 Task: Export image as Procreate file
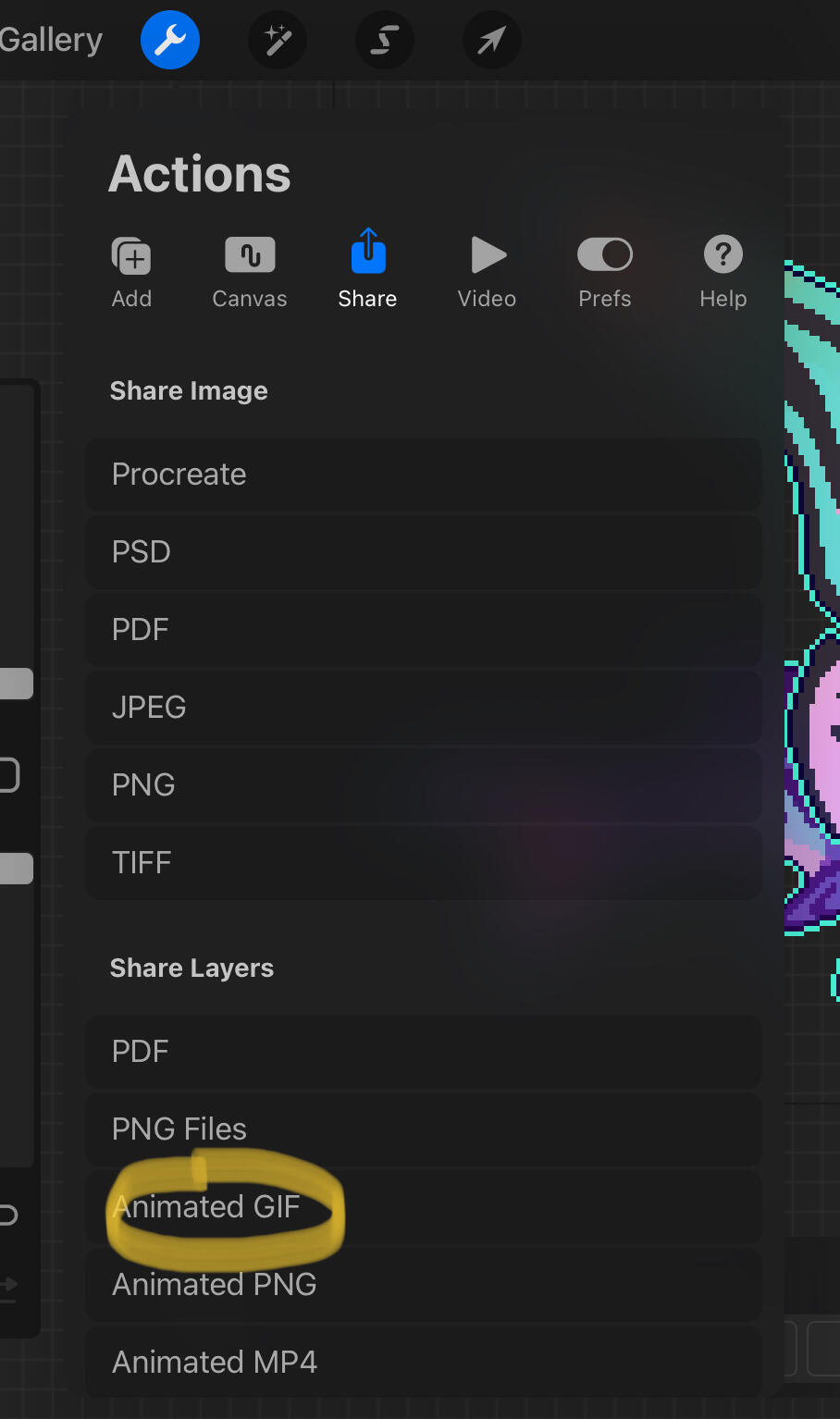(423, 475)
